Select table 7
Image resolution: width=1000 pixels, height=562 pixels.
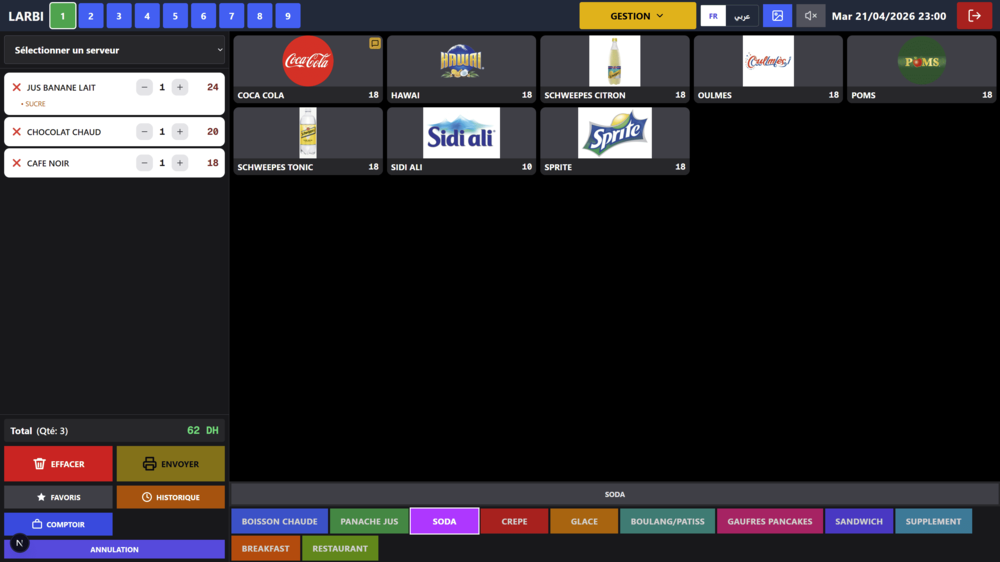[x=232, y=16]
